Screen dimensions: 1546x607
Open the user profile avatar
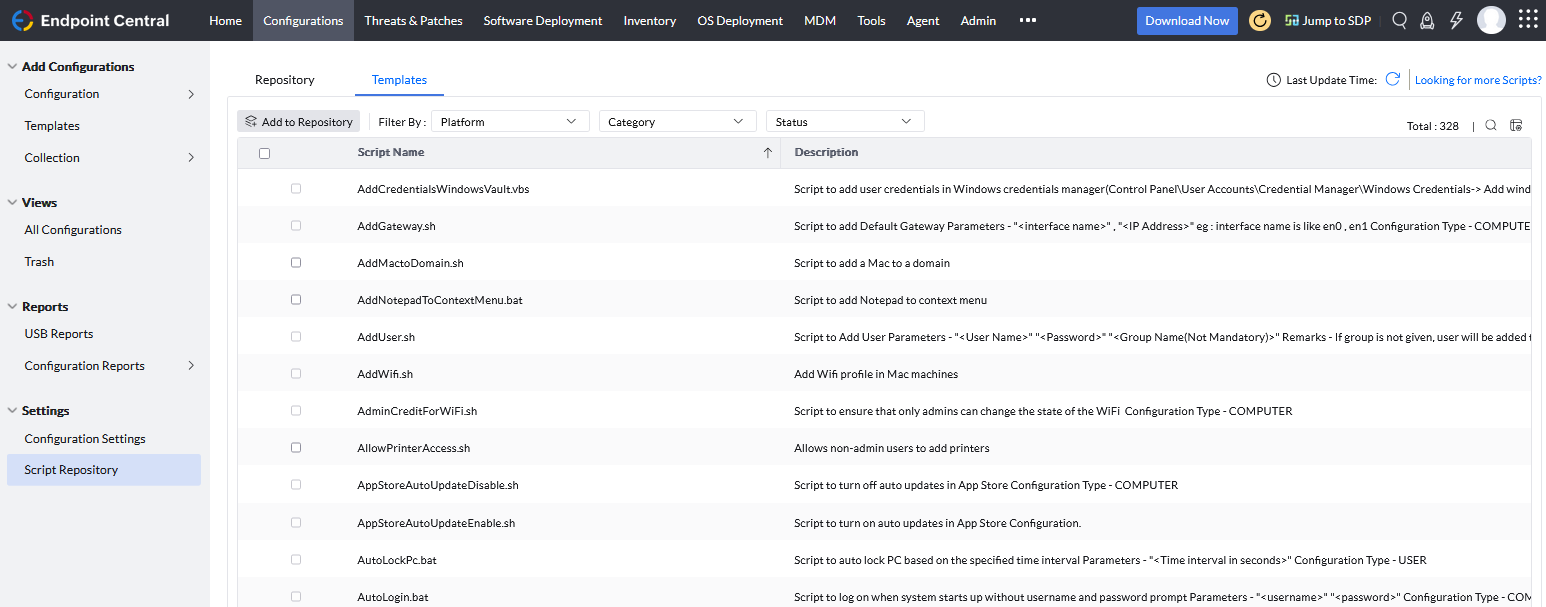1491,19
